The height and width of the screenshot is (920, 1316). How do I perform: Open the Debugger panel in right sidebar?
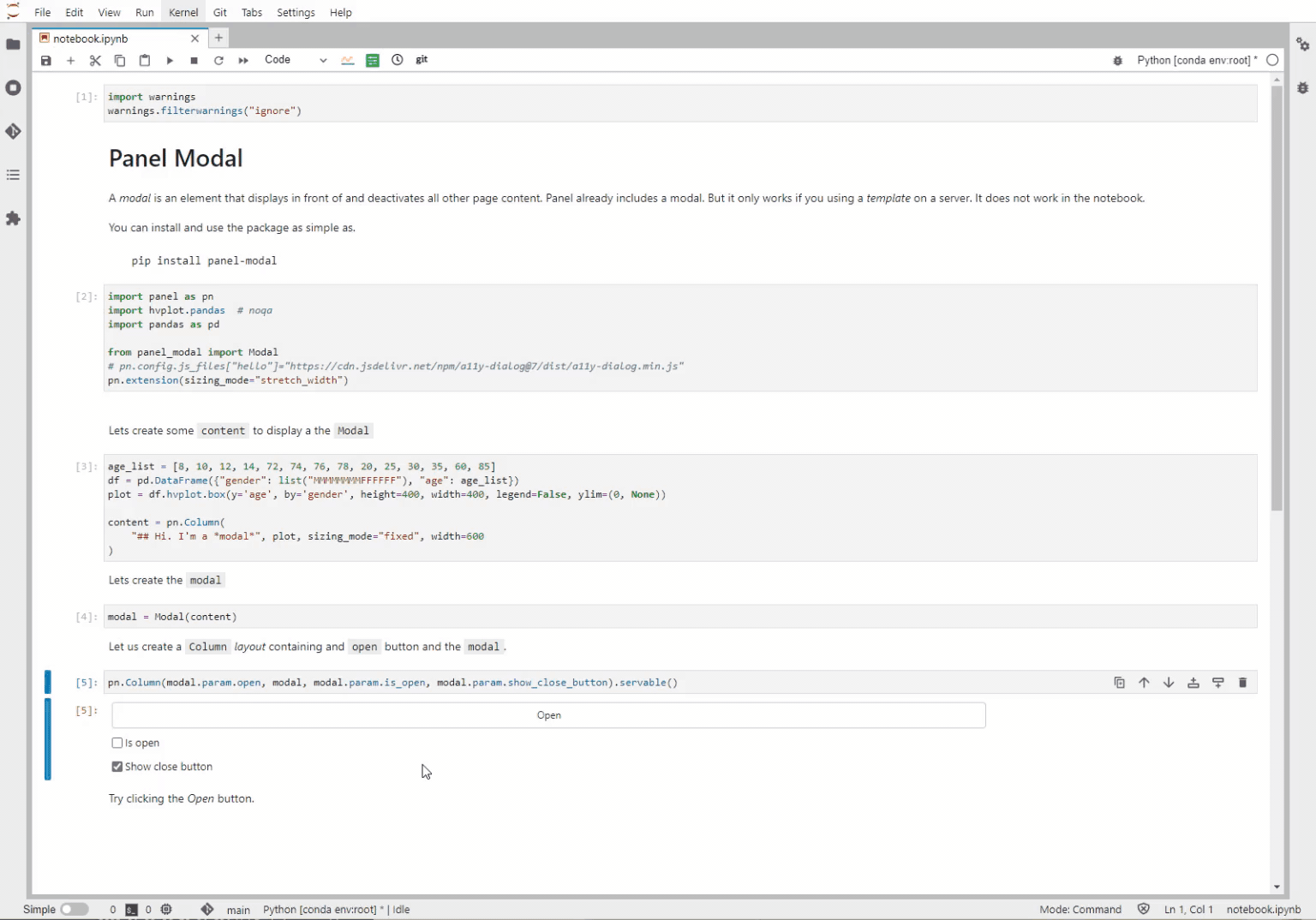point(1302,87)
